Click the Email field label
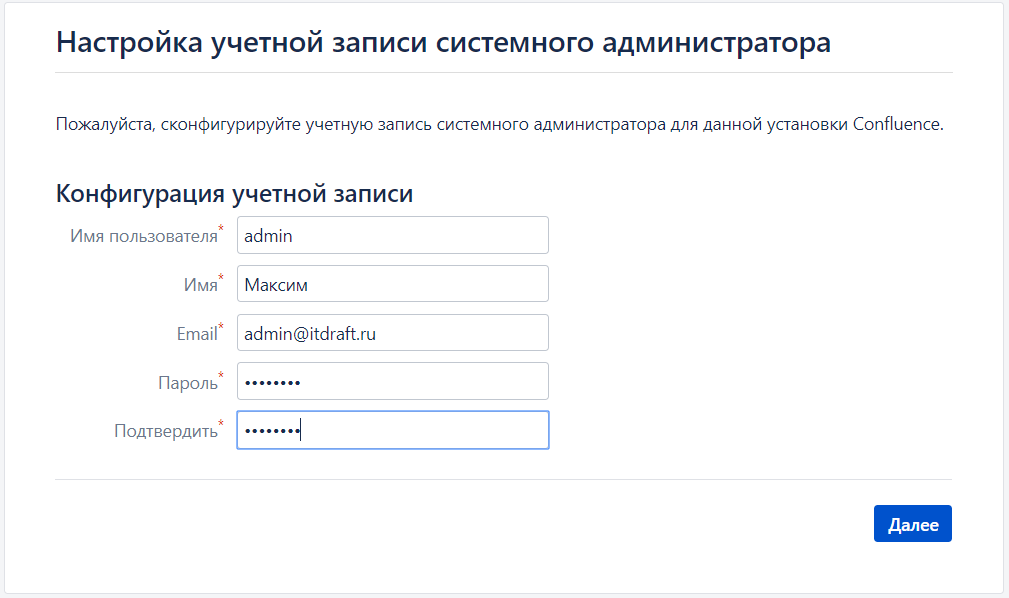 pos(196,334)
